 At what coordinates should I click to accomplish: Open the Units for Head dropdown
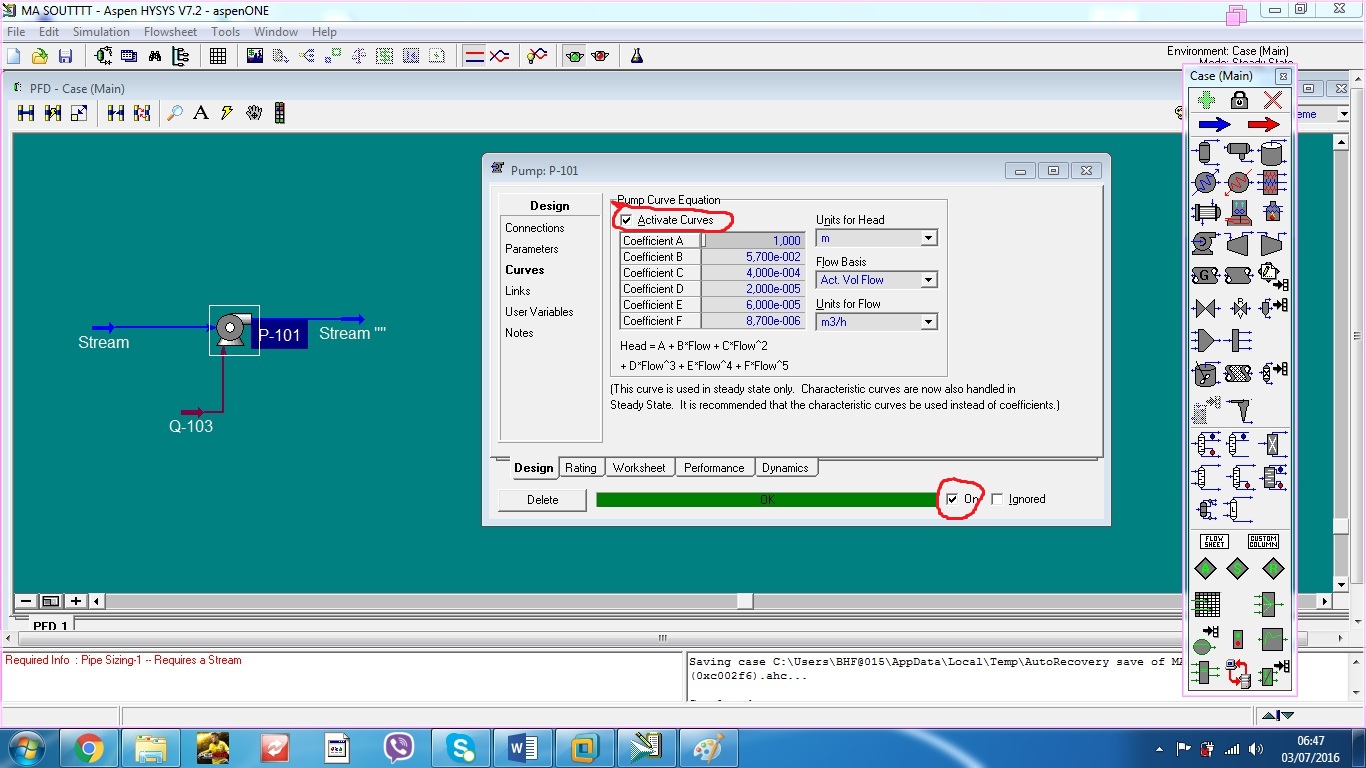(x=928, y=238)
